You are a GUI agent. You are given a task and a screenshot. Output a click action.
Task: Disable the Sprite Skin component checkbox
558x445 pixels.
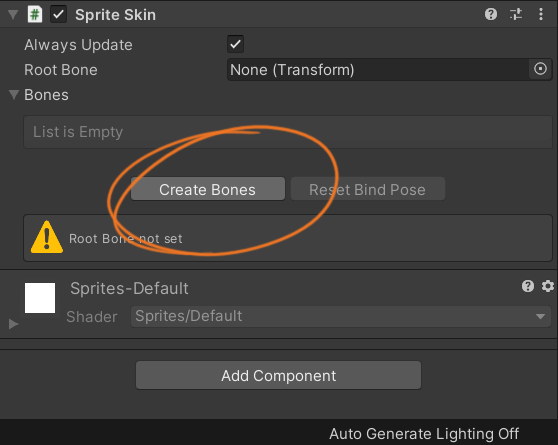tap(58, 15)
